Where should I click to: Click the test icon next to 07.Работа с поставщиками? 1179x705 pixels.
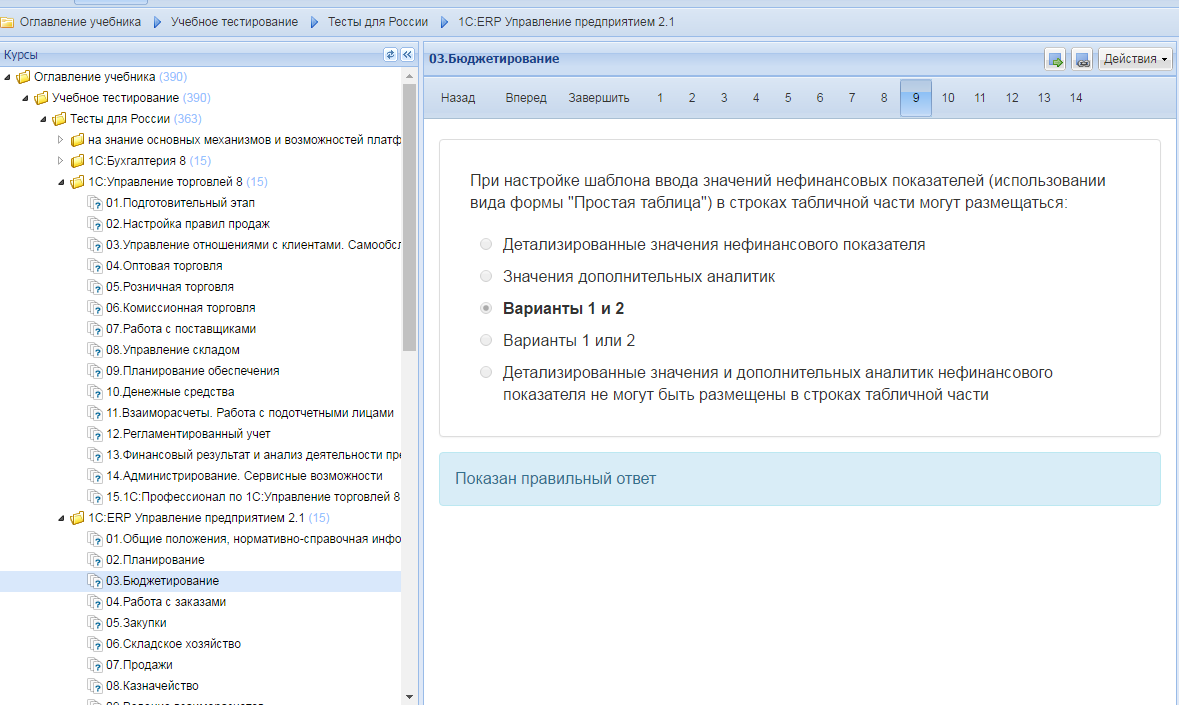click(x=95, y=329)
